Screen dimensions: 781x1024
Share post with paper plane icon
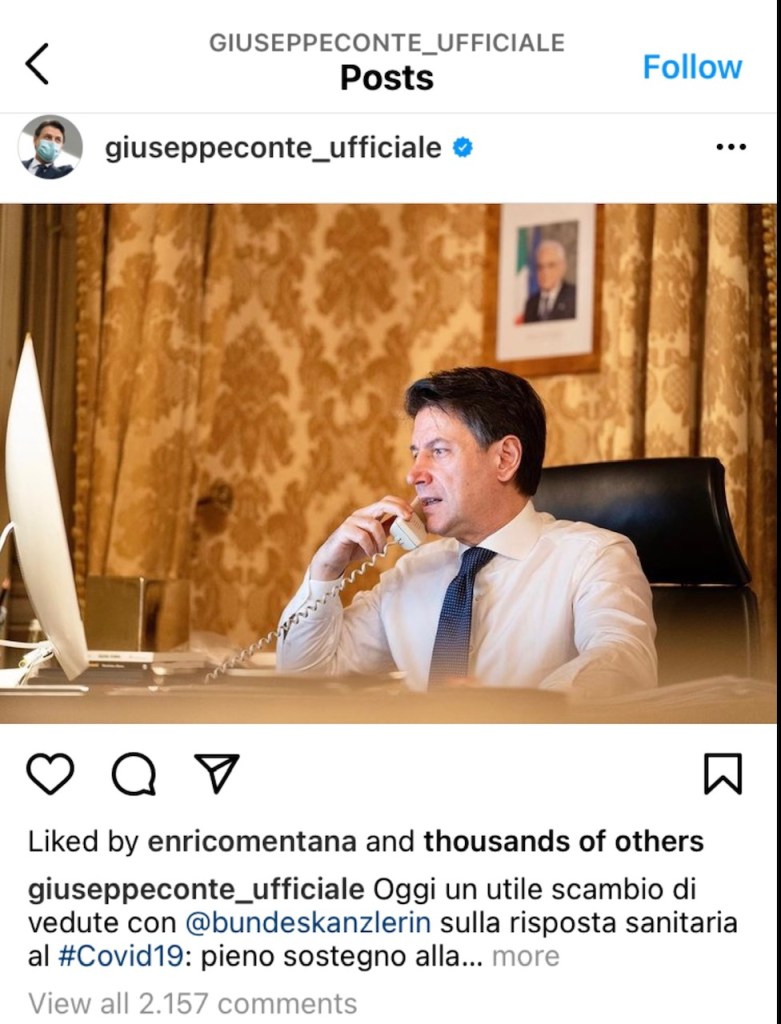coord(217,774)
